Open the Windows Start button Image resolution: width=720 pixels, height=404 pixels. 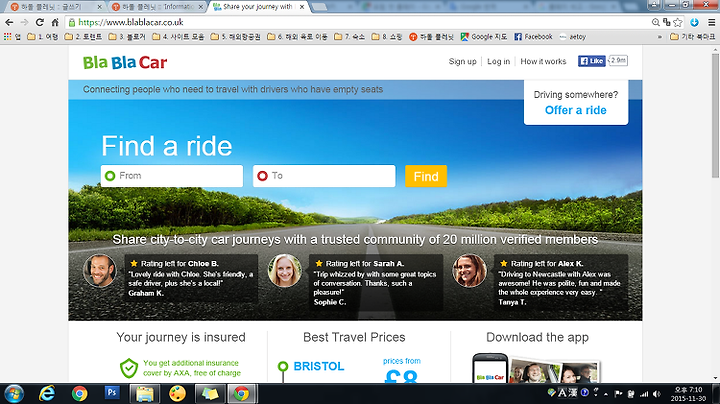point(13,394)
